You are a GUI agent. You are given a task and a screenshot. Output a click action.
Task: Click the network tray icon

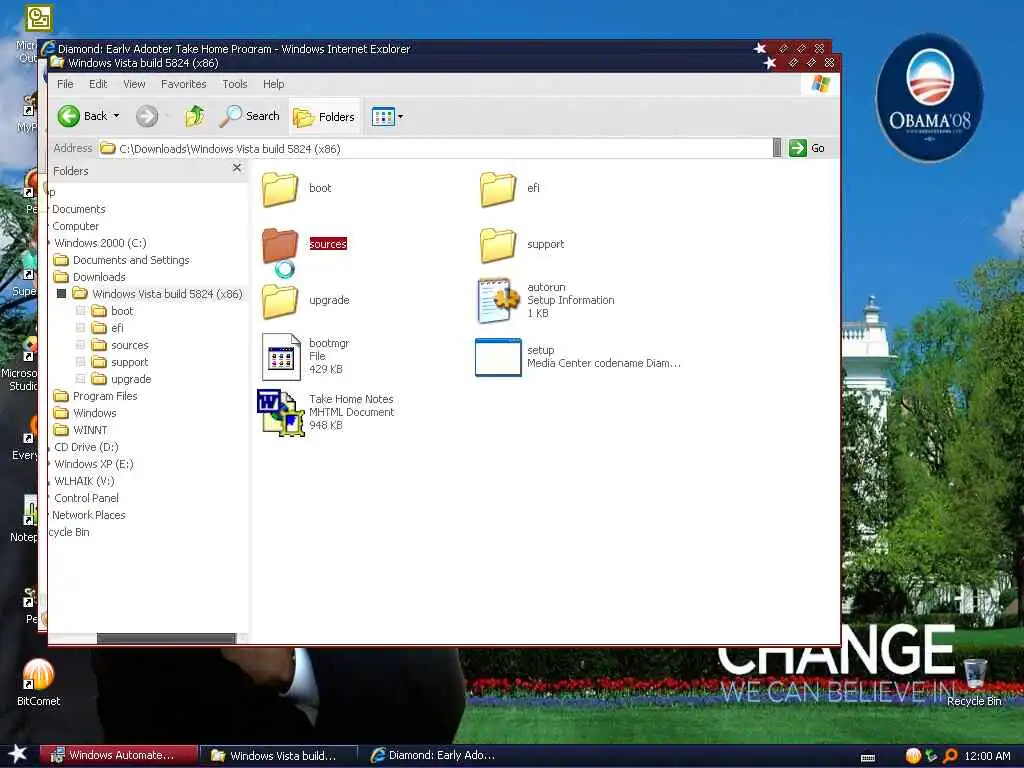pos(931,756)
